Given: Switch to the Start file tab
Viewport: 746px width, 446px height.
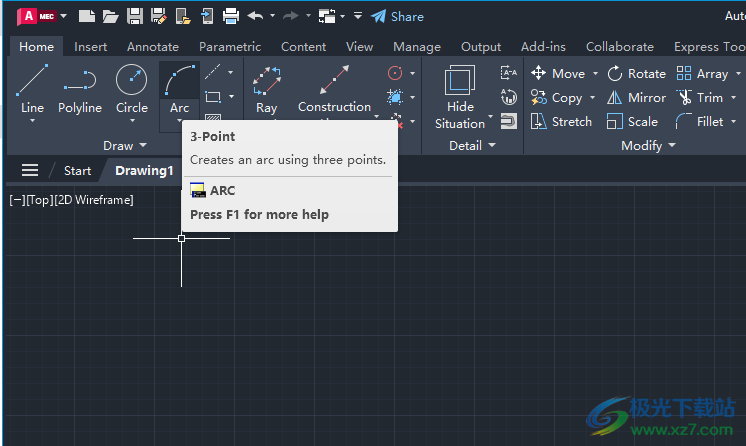Looking at the screenshot, I should 77,170.
